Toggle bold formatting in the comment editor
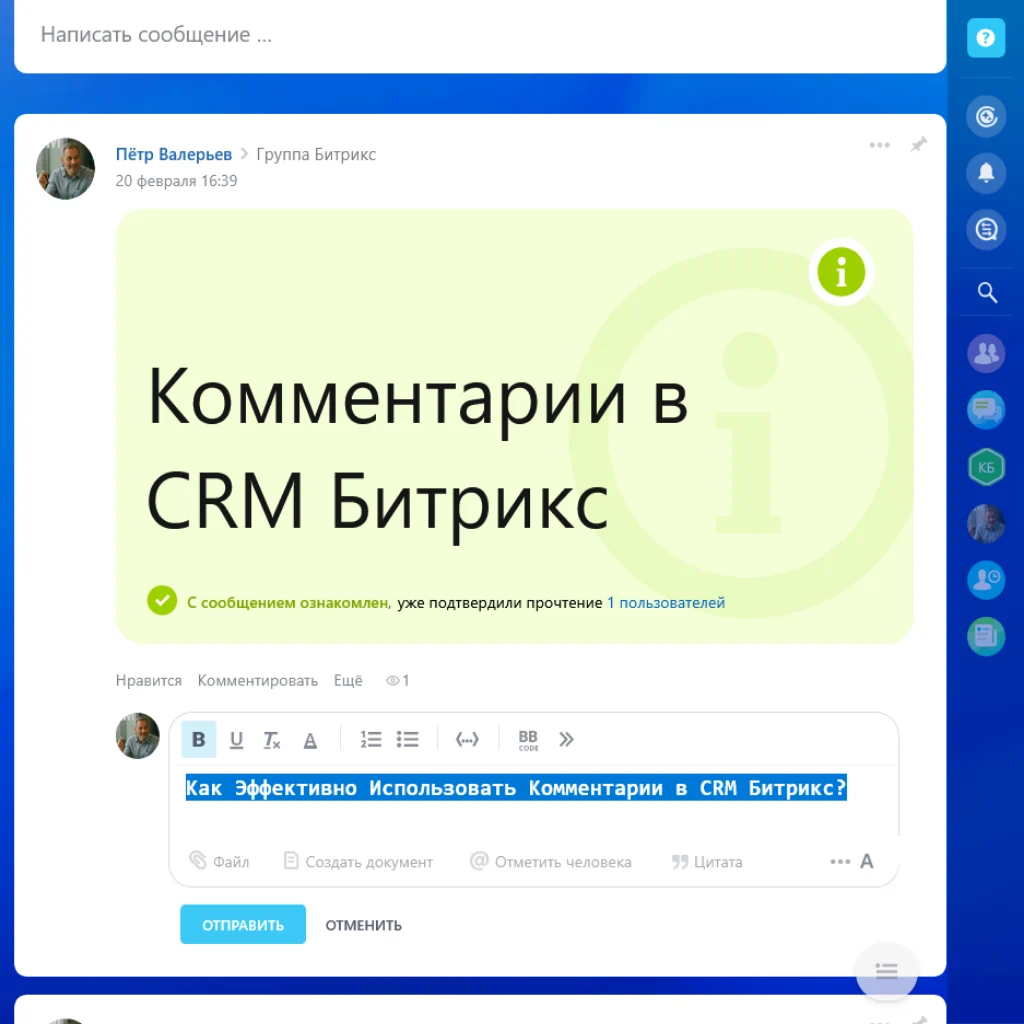The image size is (1024, 1024). click(x=198, y=739)
